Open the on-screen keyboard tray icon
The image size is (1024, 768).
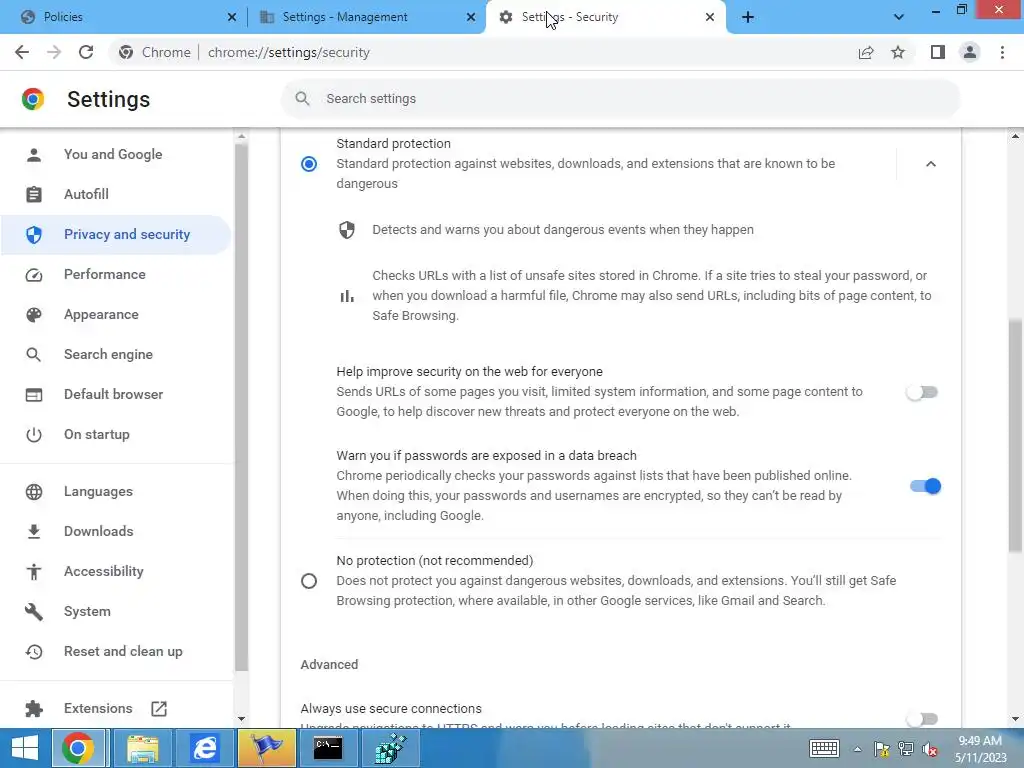pyautogui.click(x=824, y=748)
